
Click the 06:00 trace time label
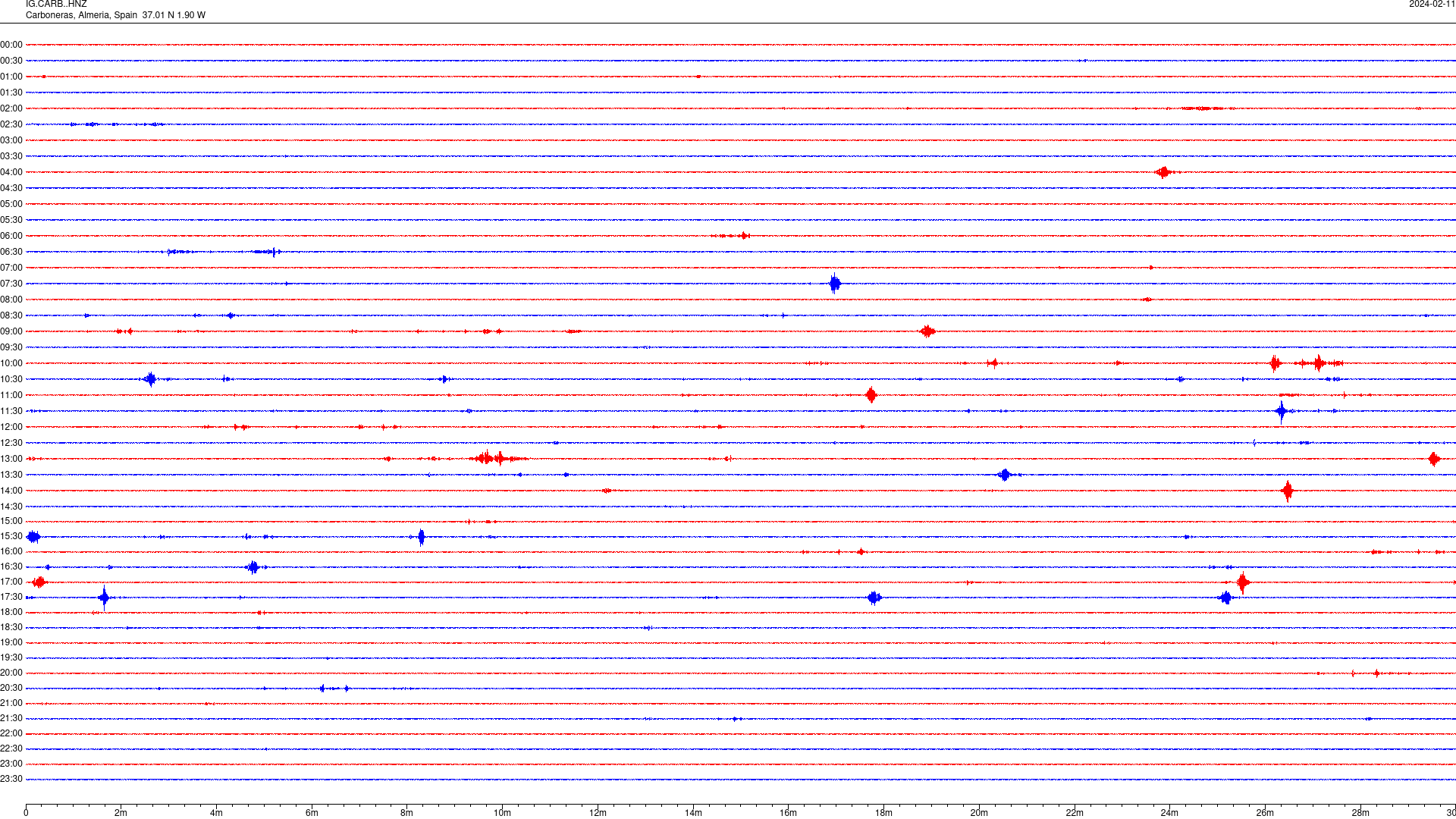(11, 236)
